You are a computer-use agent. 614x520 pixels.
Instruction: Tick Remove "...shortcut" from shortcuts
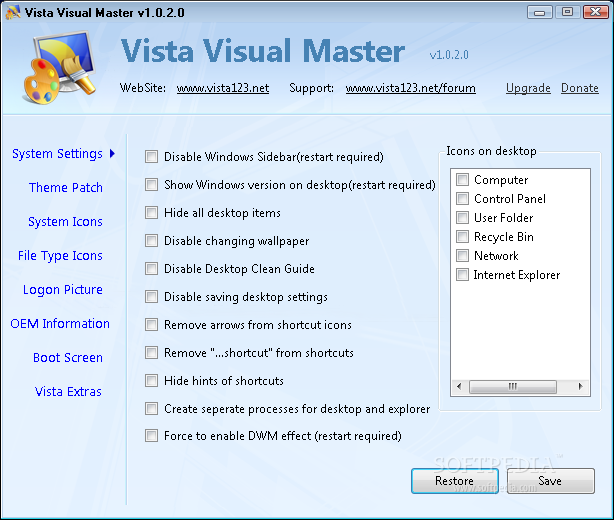[151, 352]
